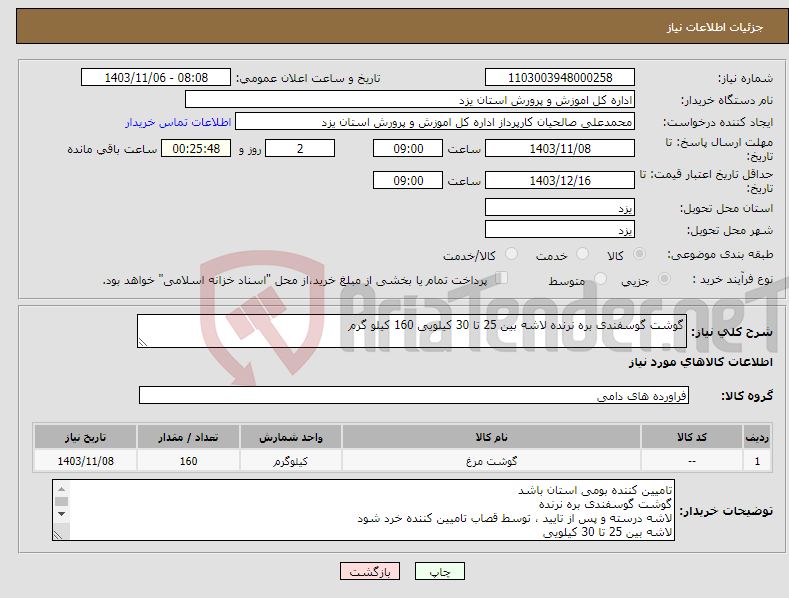Screen dimensions: 789x598
Task: Click the تاریخ نیاز column header
Action: tap(86, 437)
